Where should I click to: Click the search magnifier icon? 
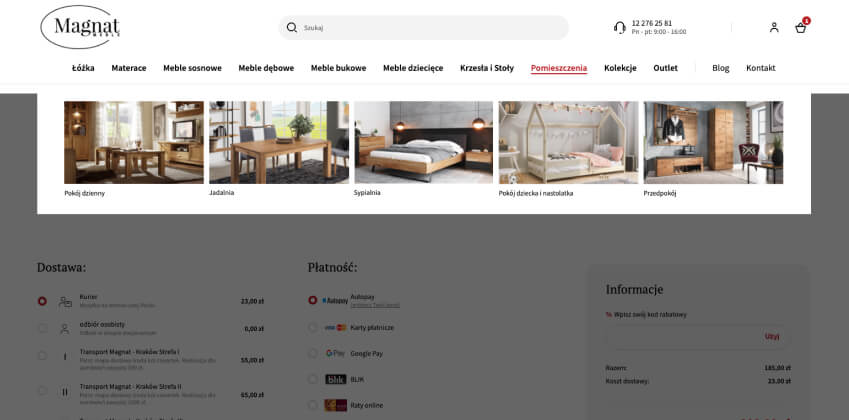tap(292, 28)
